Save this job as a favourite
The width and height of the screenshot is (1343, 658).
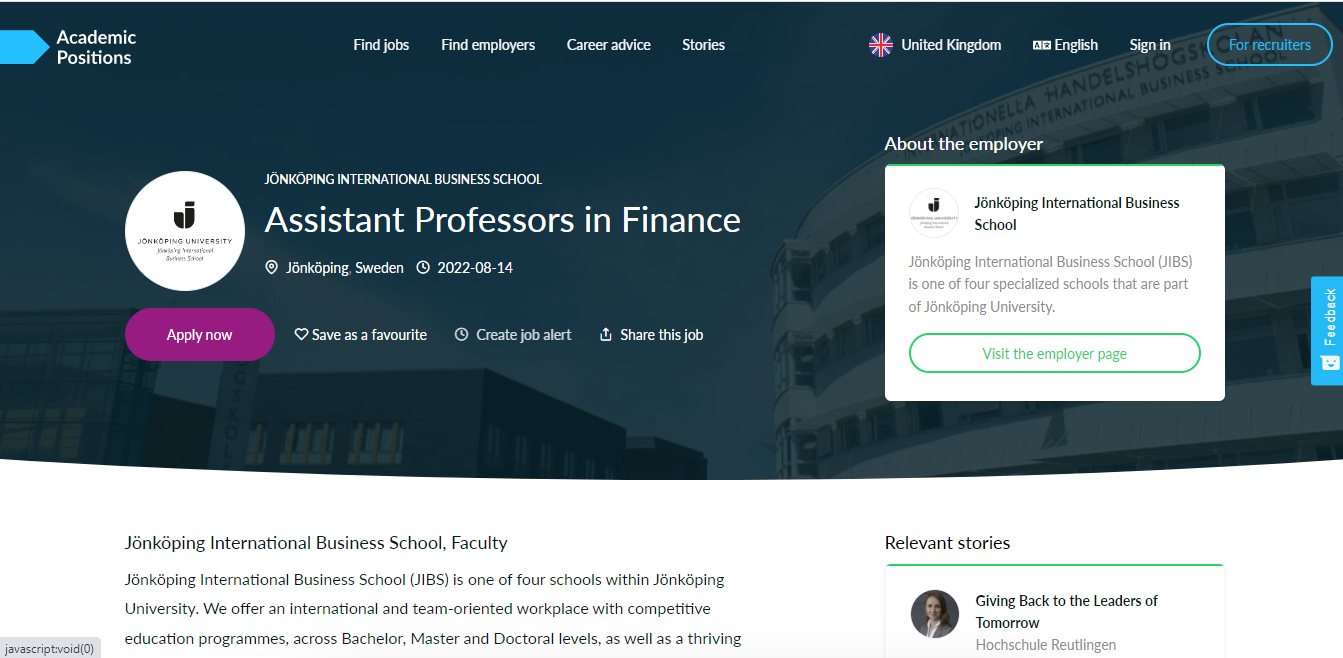tap(361, 335)
